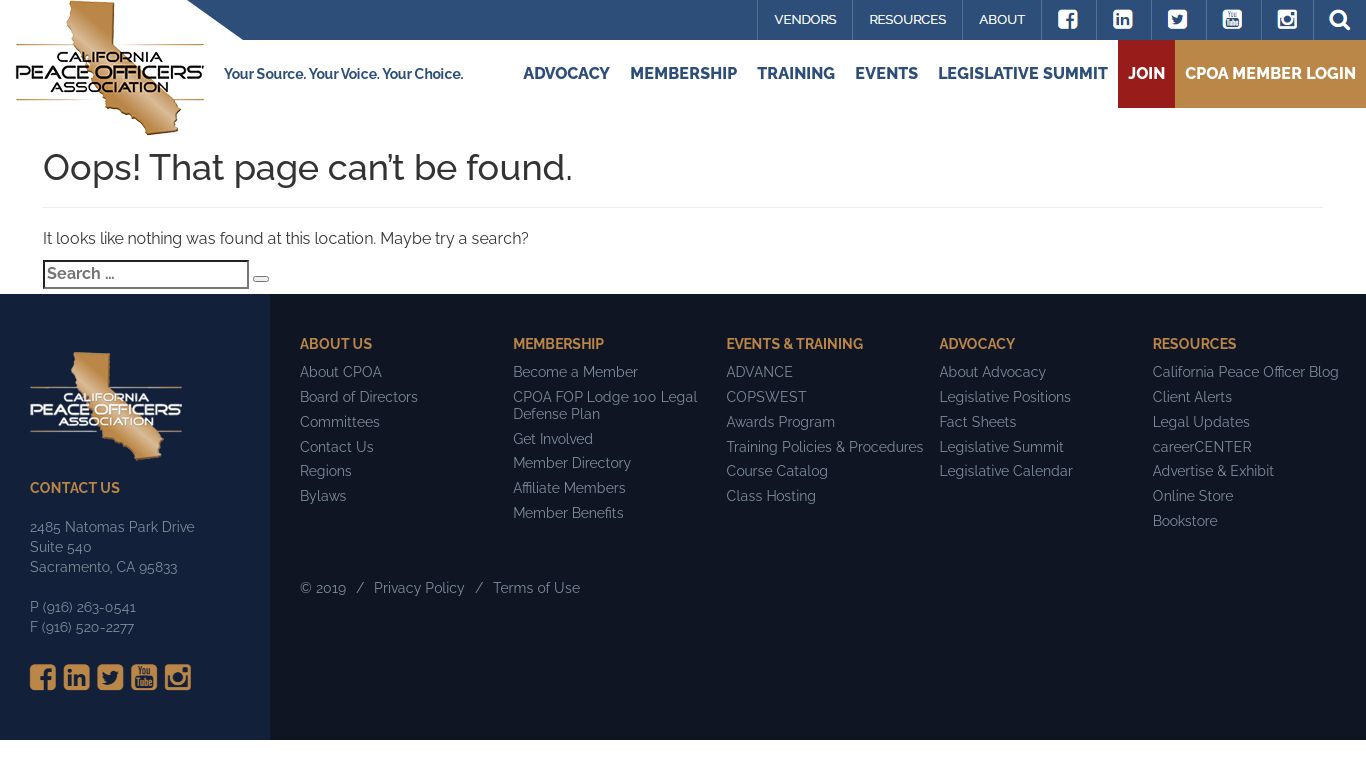
Task: Open the Training main menu
Action: [796, 74]
